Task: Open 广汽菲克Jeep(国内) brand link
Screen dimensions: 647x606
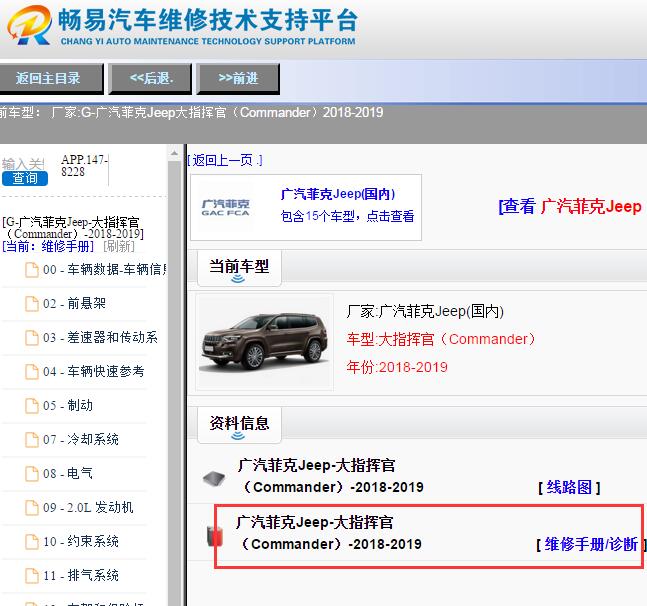Action: point(338,194)
